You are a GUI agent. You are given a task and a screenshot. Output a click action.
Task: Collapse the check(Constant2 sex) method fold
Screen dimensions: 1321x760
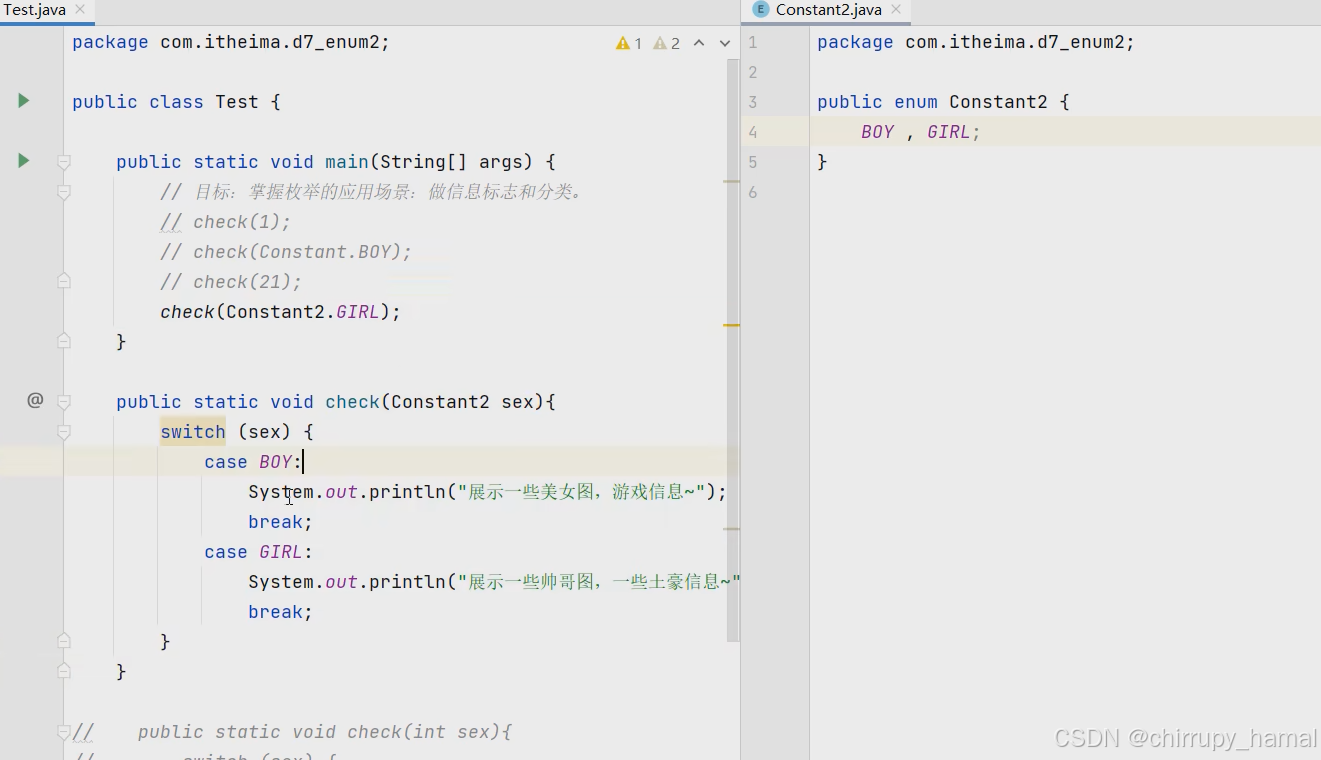(64, 401)
